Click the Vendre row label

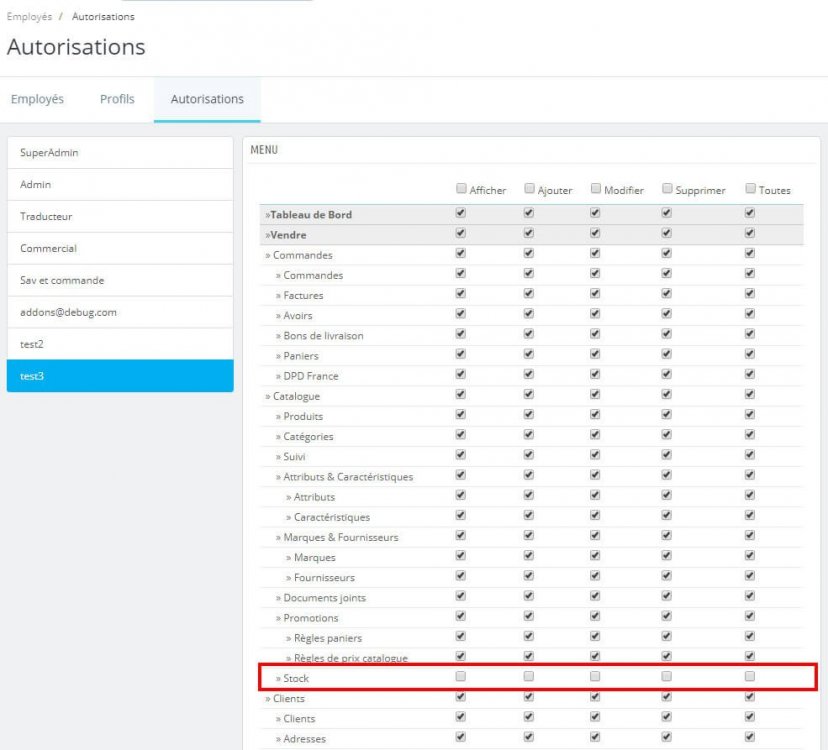(288, 235)
